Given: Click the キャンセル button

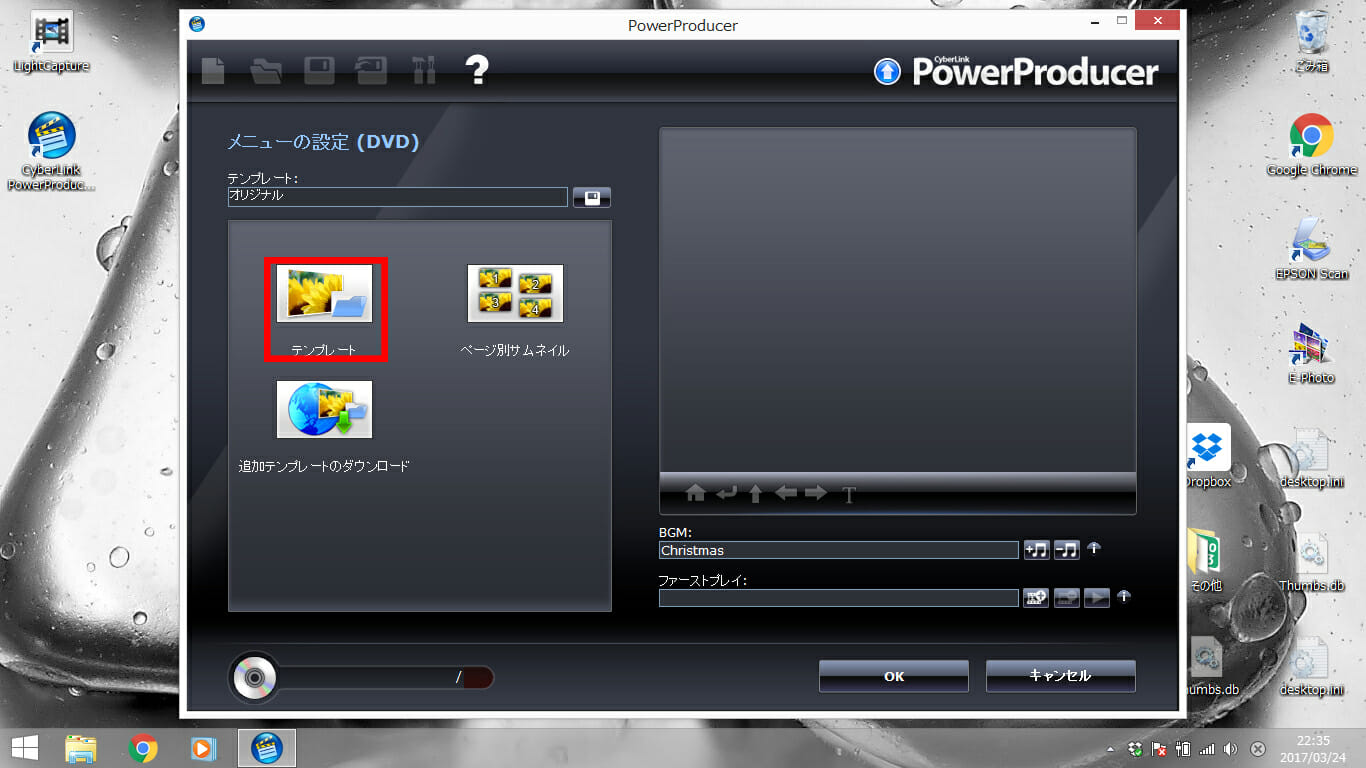Looking at the screenshot, I should pyautogui.click(x=1061, y=676).
